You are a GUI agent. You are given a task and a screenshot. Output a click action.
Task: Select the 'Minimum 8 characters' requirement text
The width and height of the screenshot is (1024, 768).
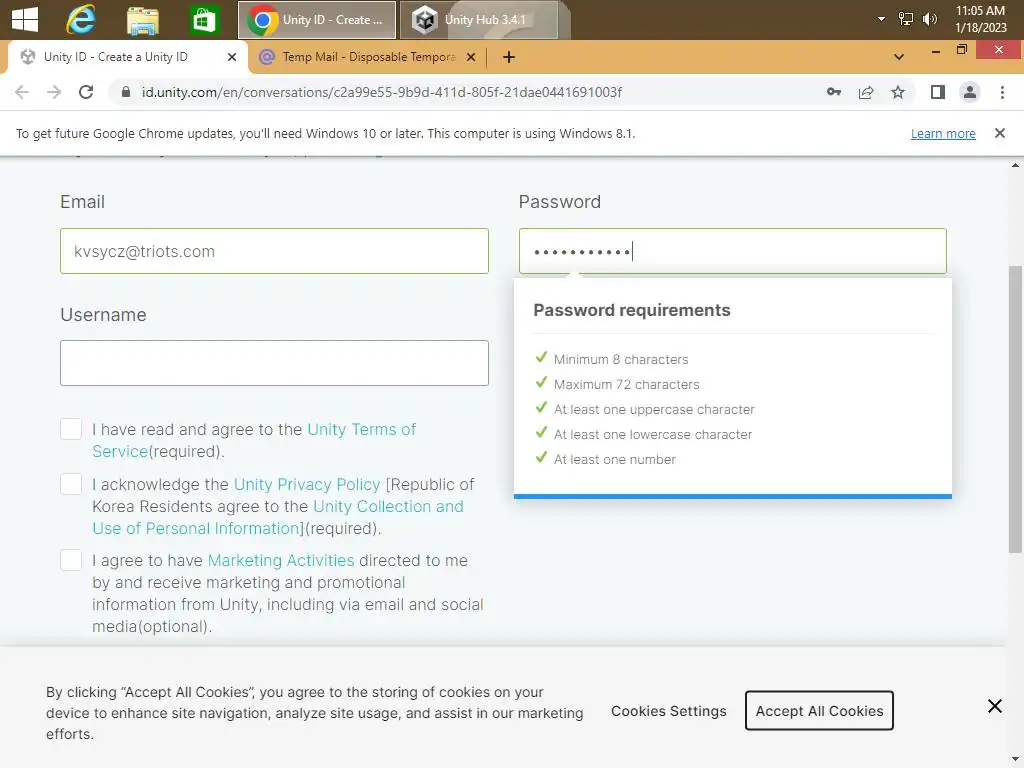620,359
